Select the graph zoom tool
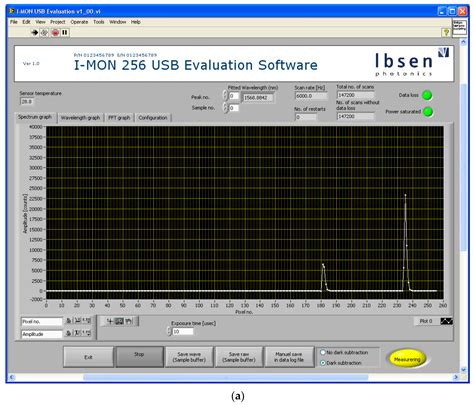The width and height of the screenshot is (474, 405). pyautogui.click(x=119, y=321)
